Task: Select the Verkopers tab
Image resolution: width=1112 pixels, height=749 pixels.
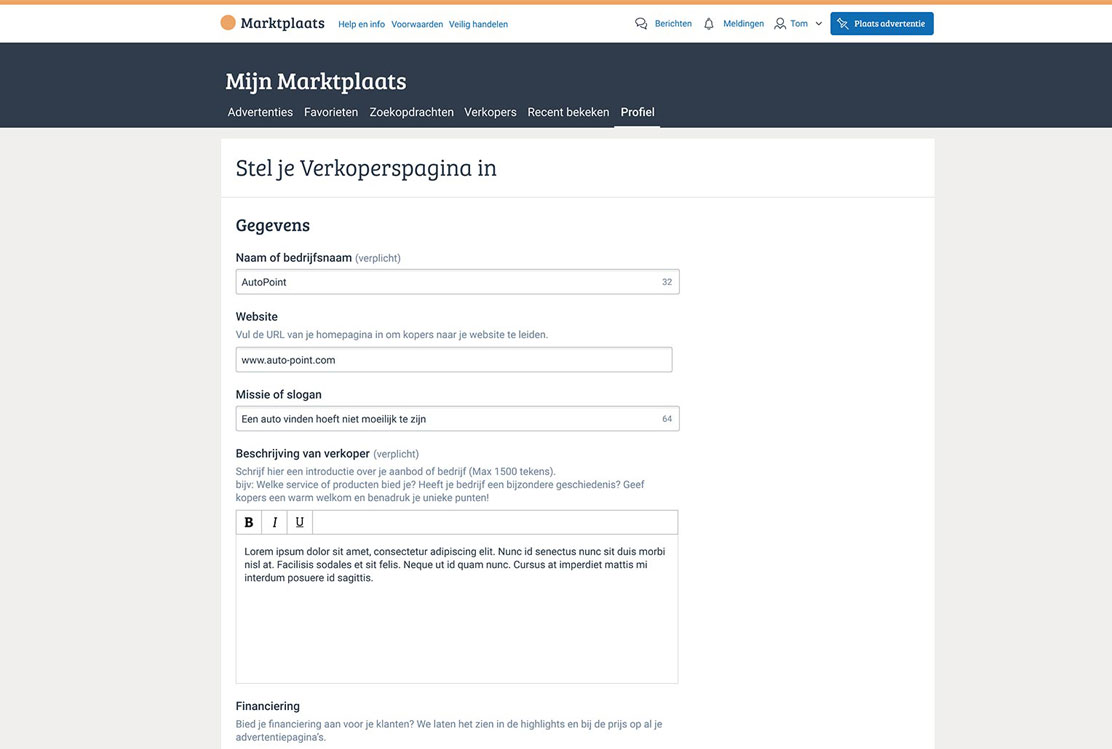Action: click(x=490, y=112)
